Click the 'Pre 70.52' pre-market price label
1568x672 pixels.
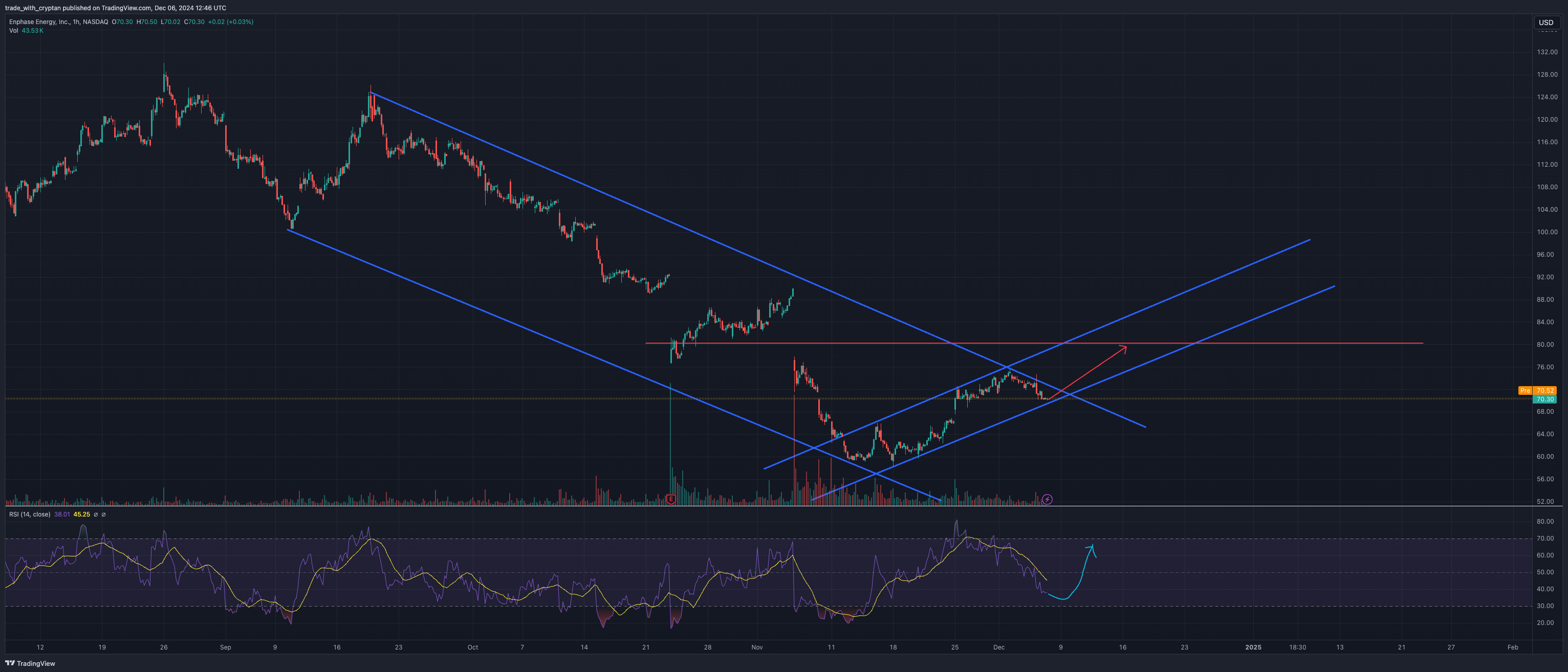point(1537,390)
